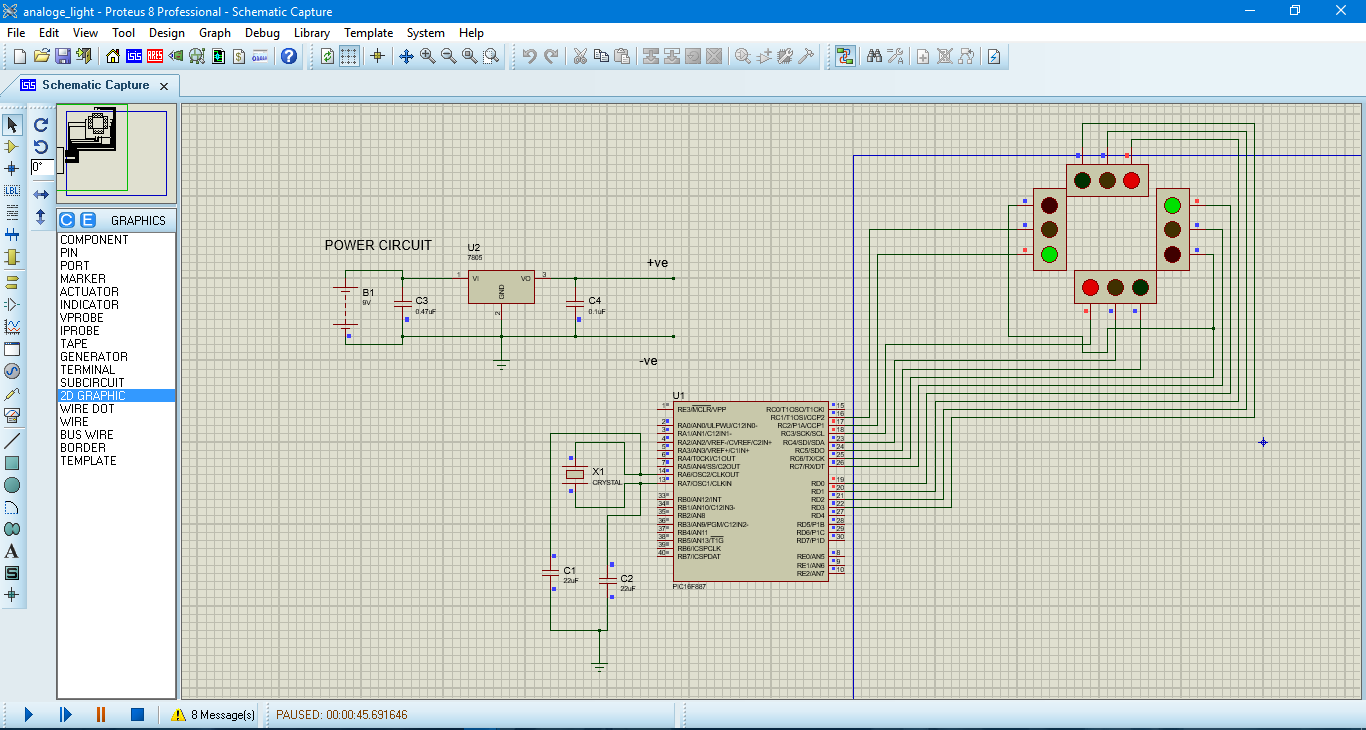This screenshot has width=1366, height=730.
Task: Step the simulation forward
Action: tap(65, 714)
